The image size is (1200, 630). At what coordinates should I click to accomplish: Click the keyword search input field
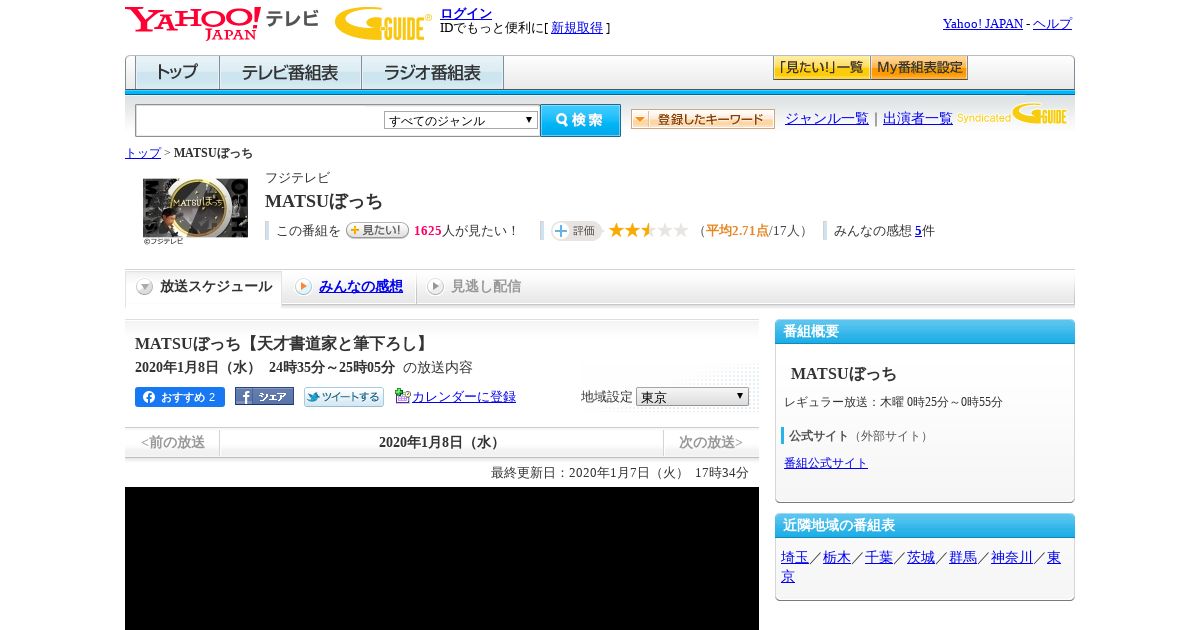coord(260,120)
